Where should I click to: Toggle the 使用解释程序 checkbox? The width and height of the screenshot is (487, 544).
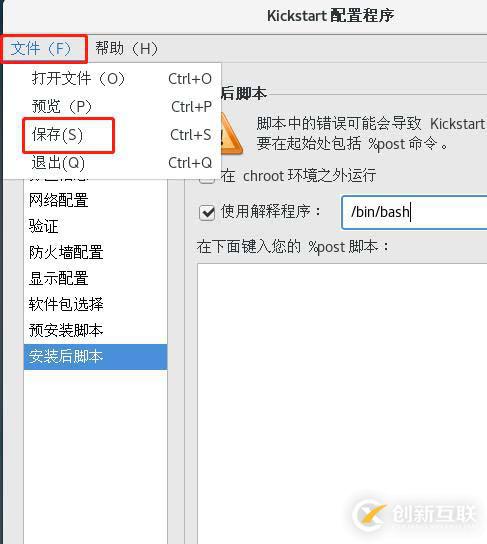click(207, 212)
